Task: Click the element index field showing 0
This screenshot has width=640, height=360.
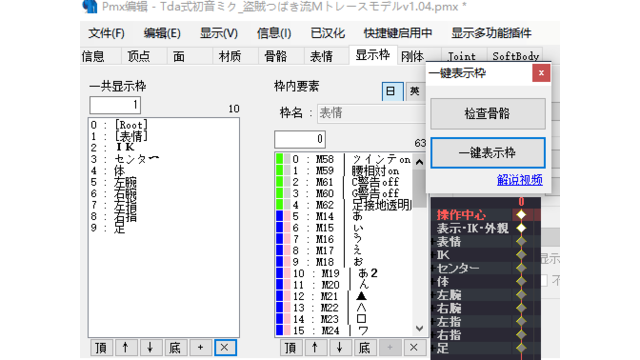Action: click(x=300, y=140)
